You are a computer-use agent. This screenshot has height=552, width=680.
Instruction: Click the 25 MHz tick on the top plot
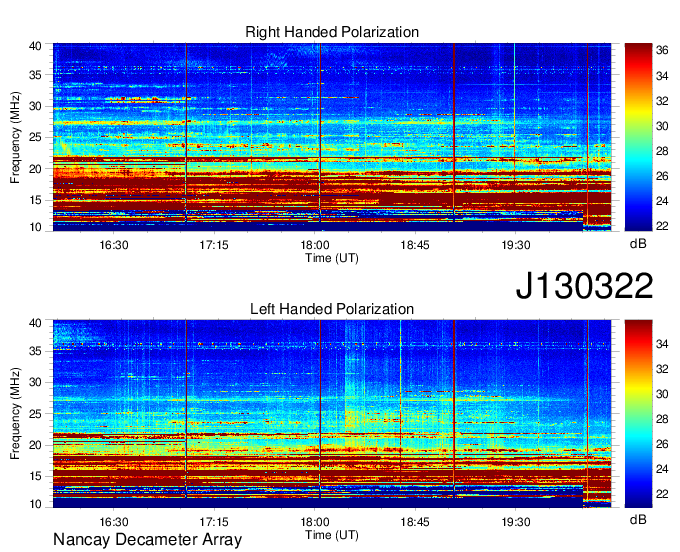click(x=35, y=138)
